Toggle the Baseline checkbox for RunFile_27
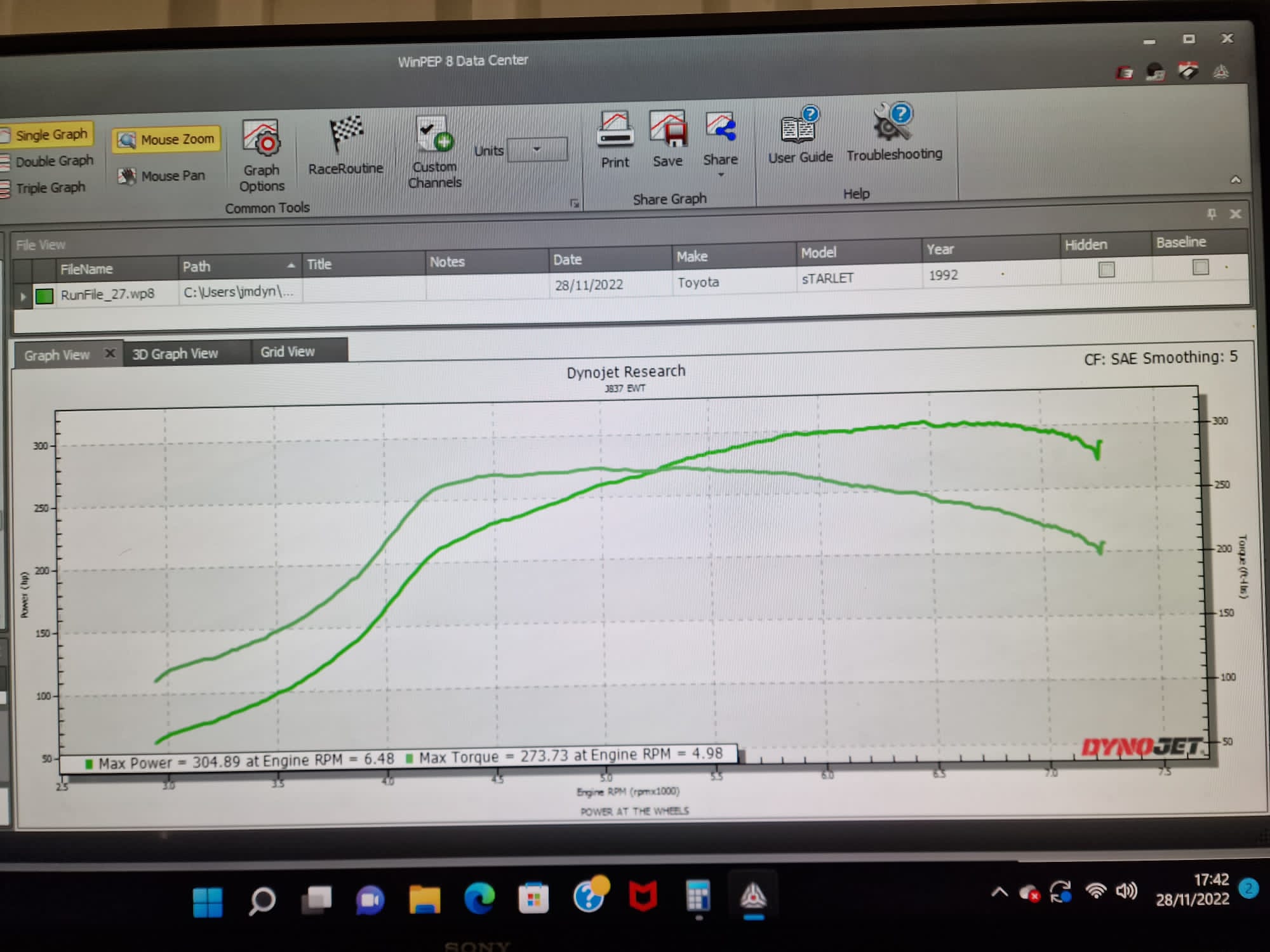 pyautogui.click(x=1200, y=267)
